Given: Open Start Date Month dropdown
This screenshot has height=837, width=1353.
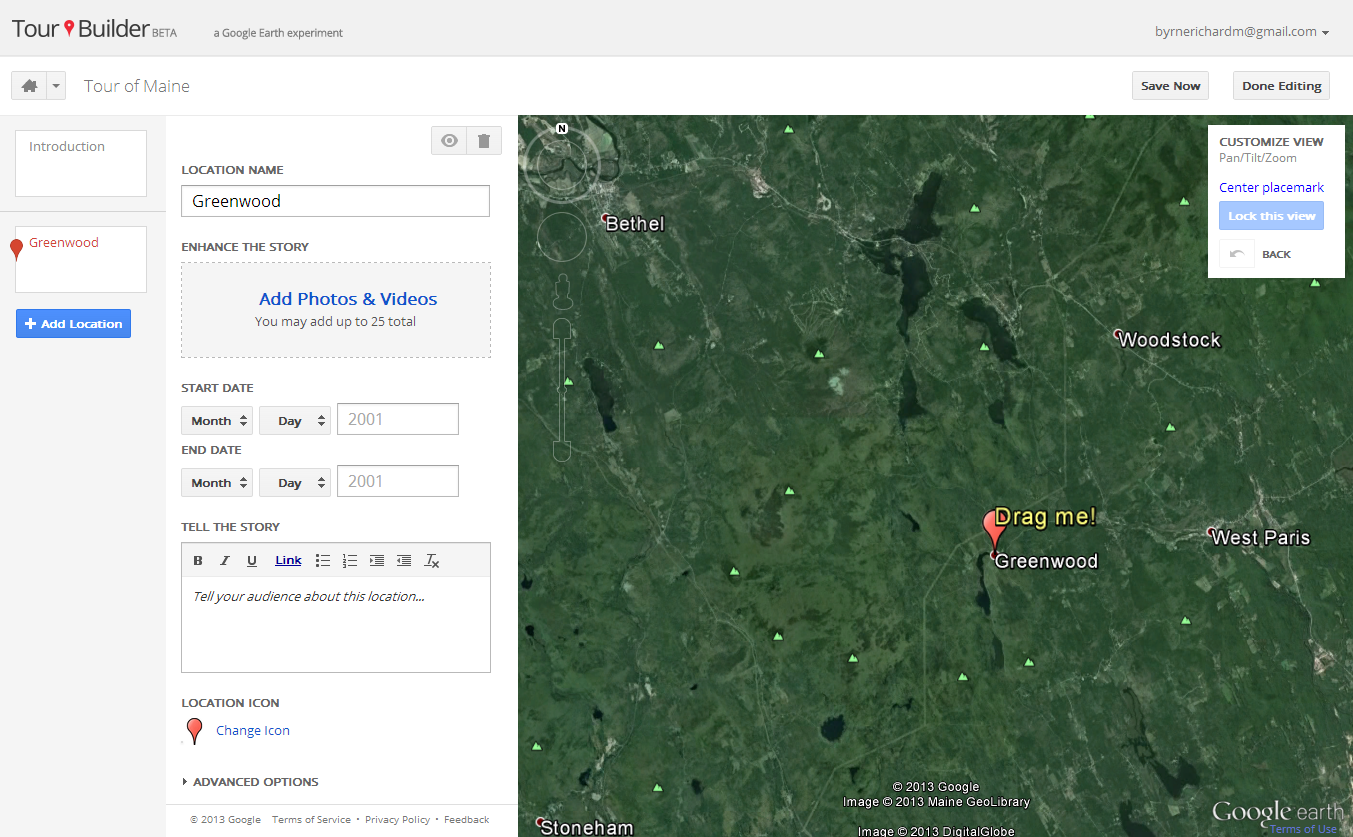Looking at the screenshot, I should pos(217,421).
